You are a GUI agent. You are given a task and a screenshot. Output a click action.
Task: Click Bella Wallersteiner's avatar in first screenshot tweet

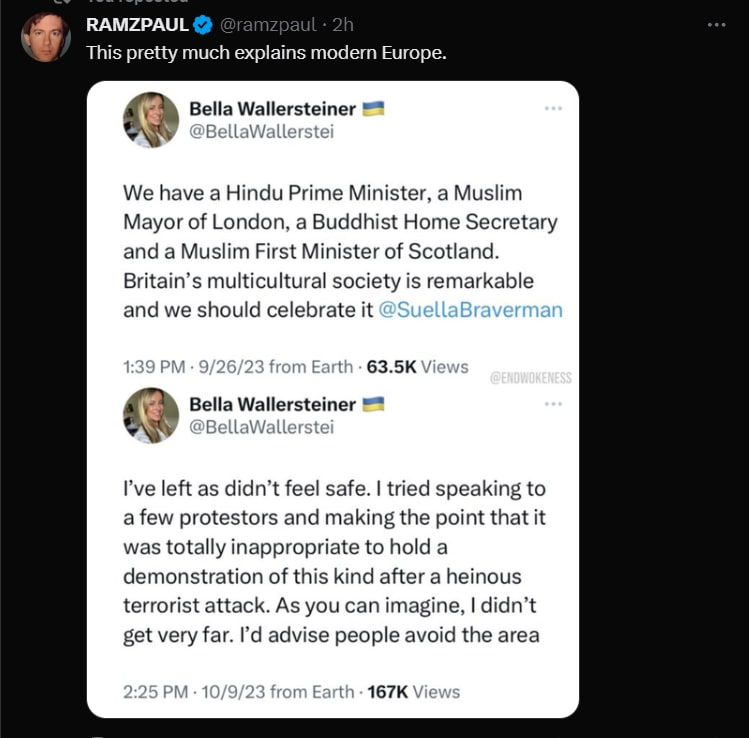tap(150, 120)
